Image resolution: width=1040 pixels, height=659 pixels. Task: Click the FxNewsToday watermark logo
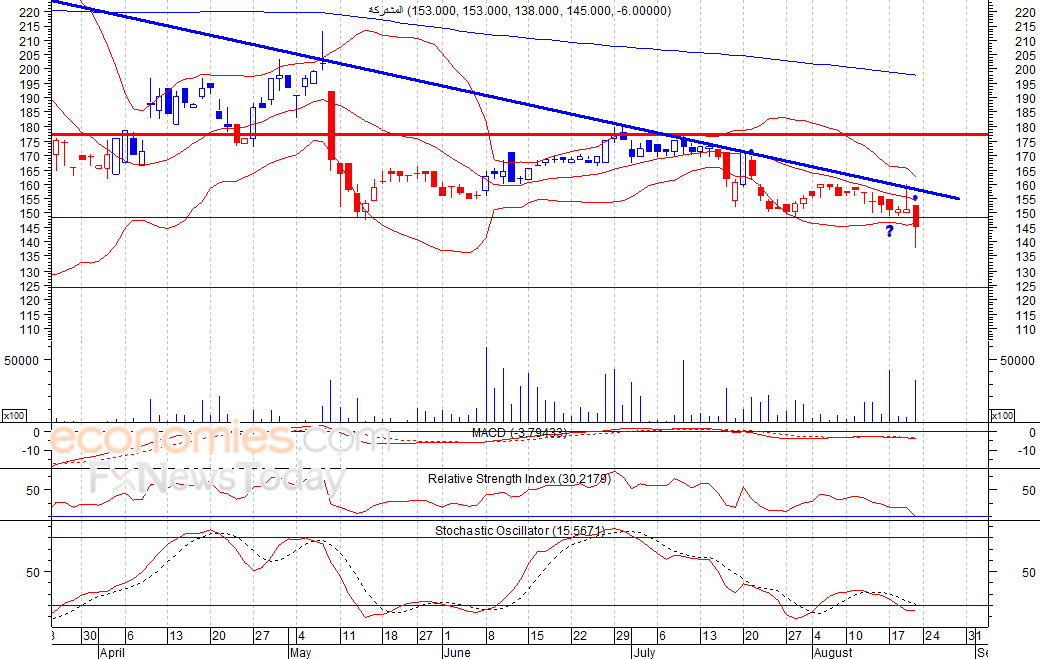(x=218, y=479)
